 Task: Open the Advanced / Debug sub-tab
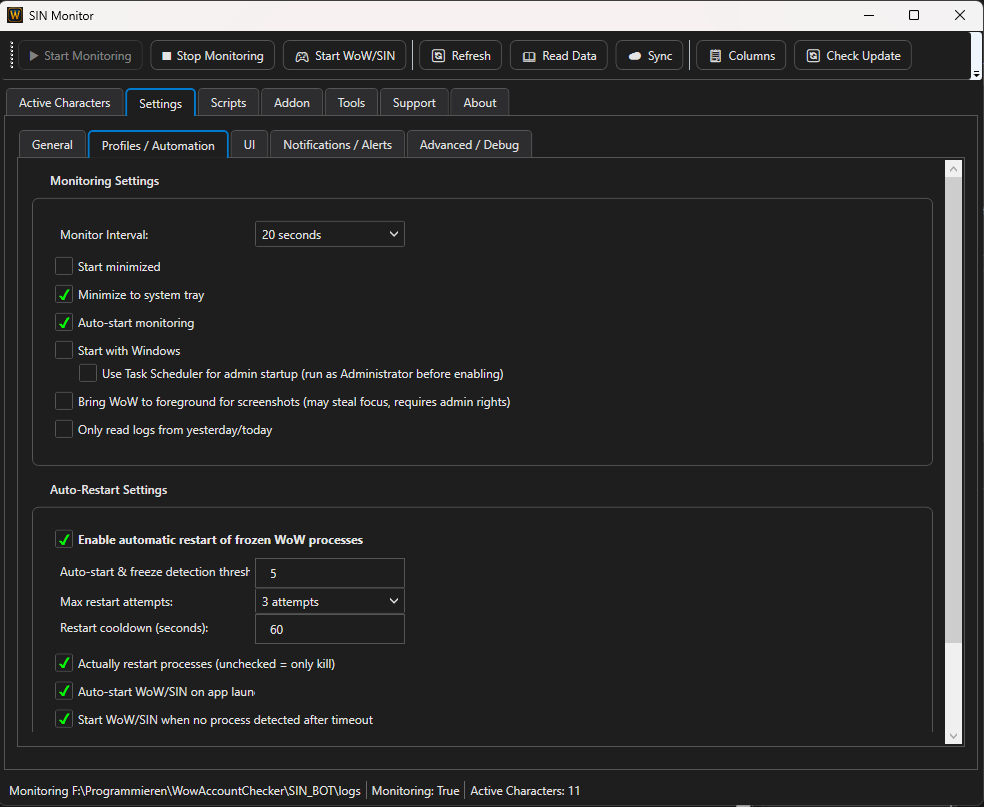[469, 145]
